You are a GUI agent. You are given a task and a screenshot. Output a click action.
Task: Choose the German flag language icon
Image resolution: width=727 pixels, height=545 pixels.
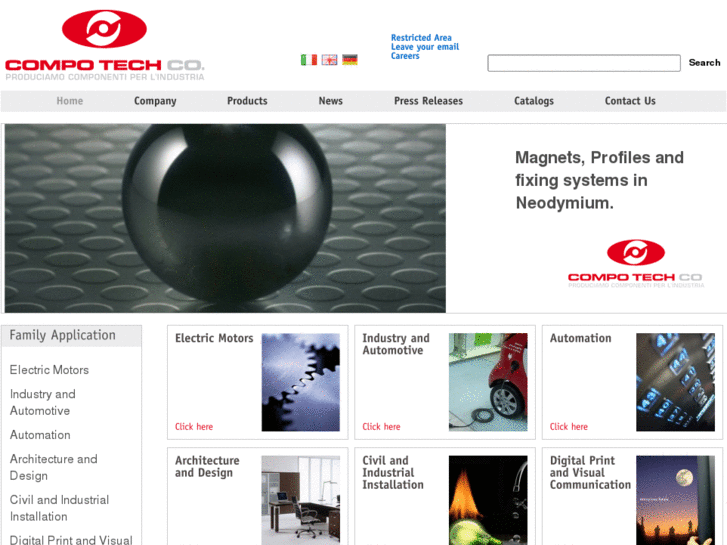(x=350, y=60)
